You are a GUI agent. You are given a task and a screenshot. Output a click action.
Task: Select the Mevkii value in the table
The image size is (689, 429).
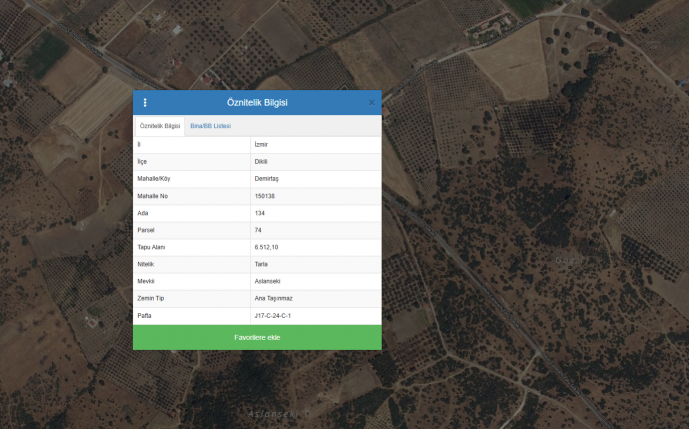tap(267, 281)
